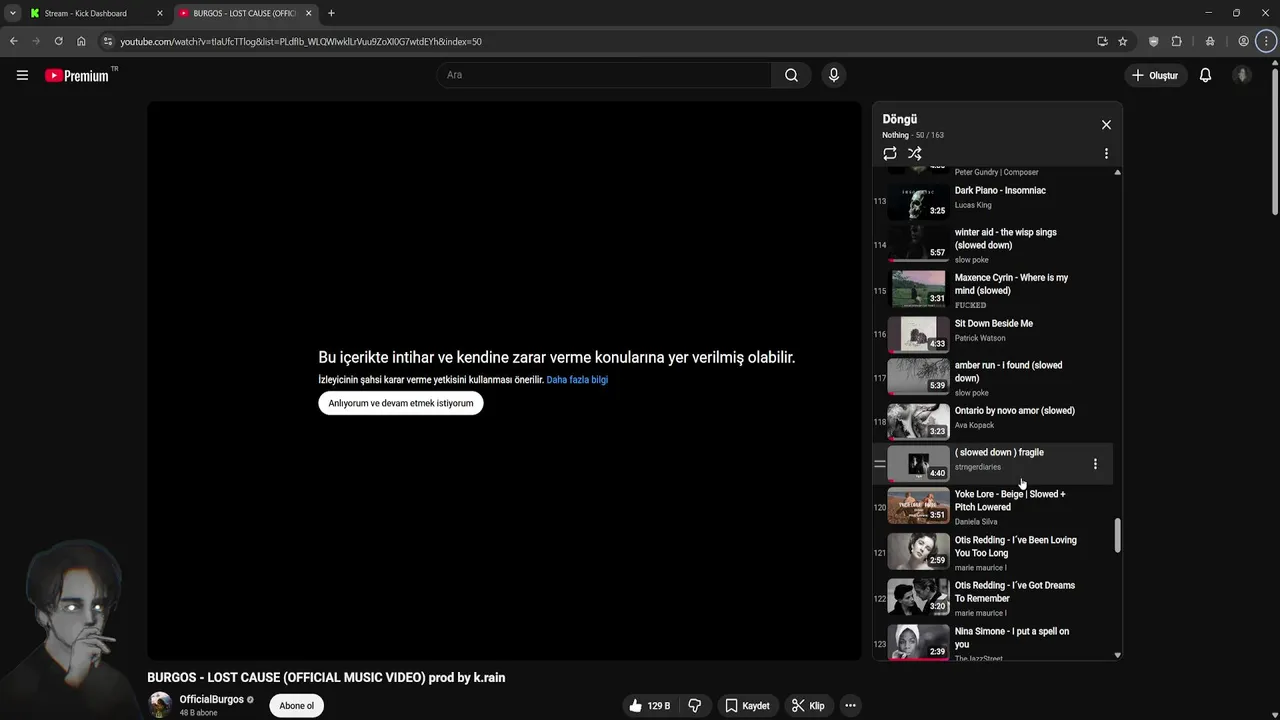The width and height of the screenshot is (1280, 720).
Task: Confirm with 'Anlıyorum ve devam etmek istiyorum'
Action: click(401, 403)
